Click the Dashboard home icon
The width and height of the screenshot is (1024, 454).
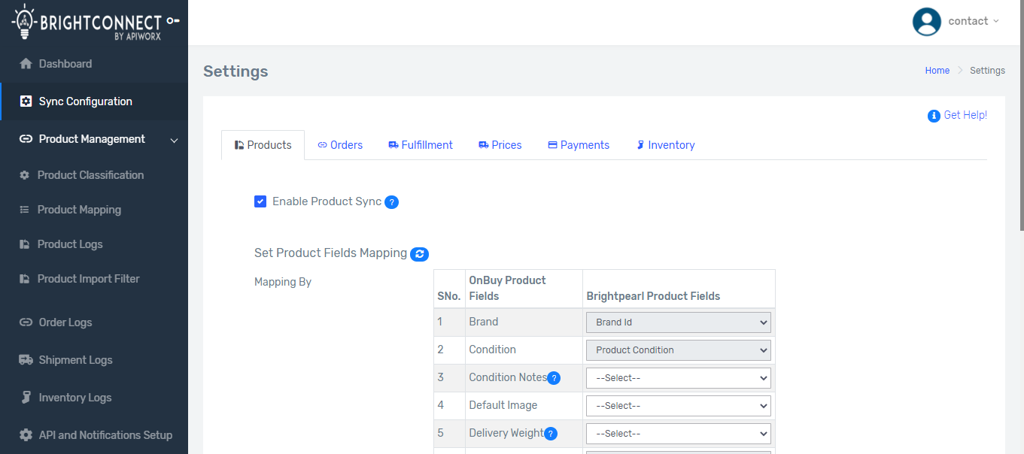(x=25, y=64)
